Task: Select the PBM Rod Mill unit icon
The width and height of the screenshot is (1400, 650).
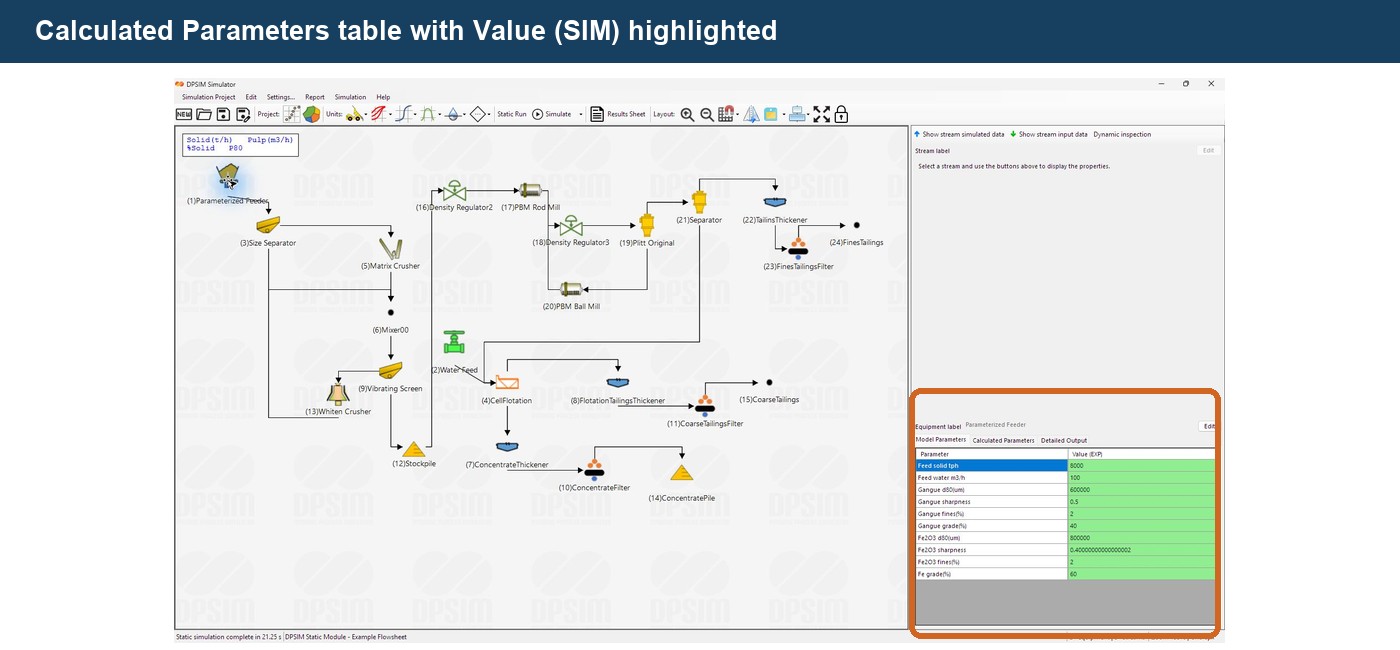Action: 529,190
